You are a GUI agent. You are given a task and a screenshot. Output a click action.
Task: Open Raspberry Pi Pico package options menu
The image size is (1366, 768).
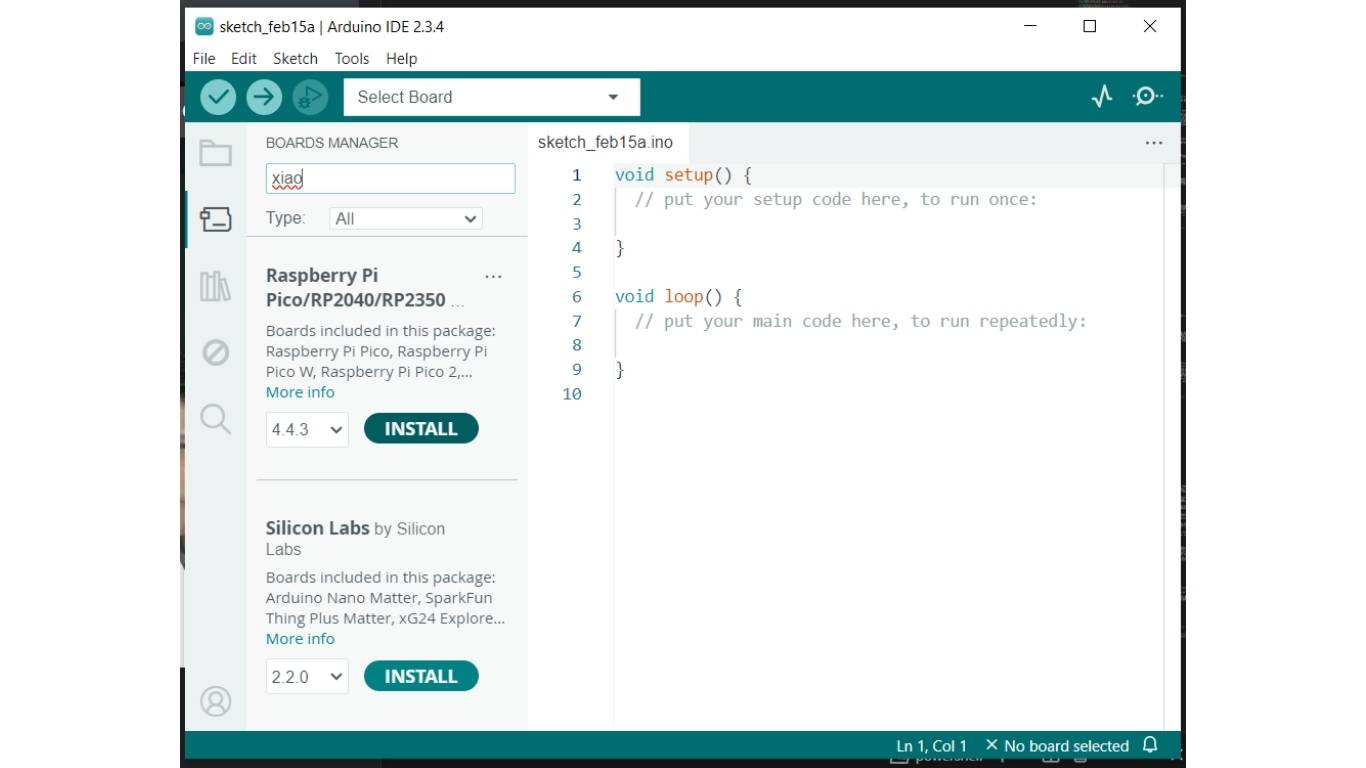point(493,277)
